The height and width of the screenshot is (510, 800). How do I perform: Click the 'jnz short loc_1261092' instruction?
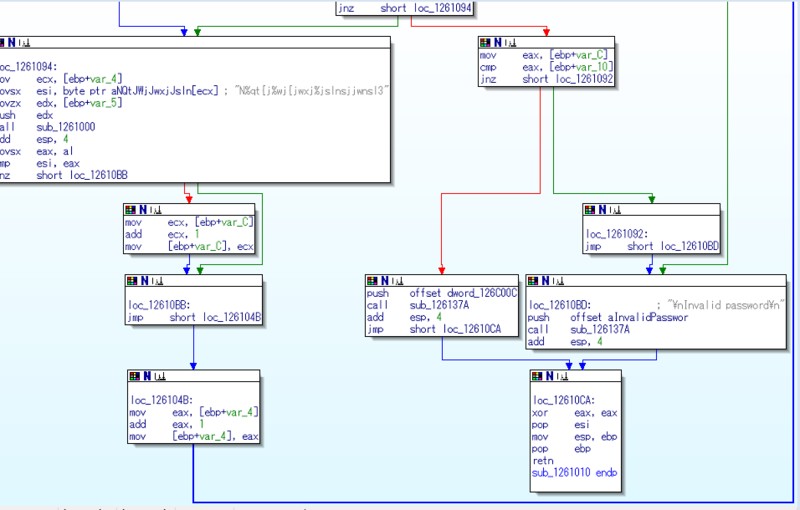(546, 79)
